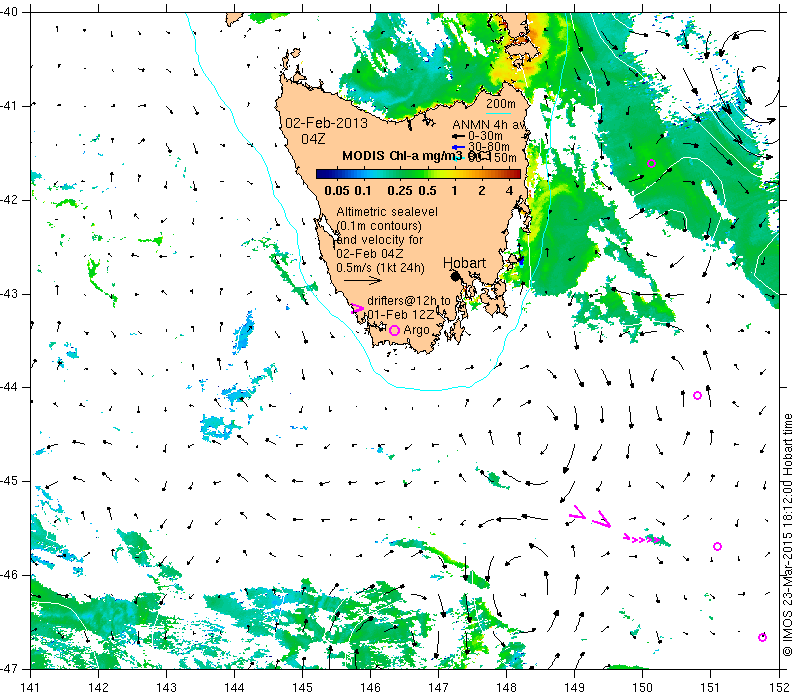The image size is (800, 700).
Task: Click the '200m' isobath label
Action: coord(501,104)
